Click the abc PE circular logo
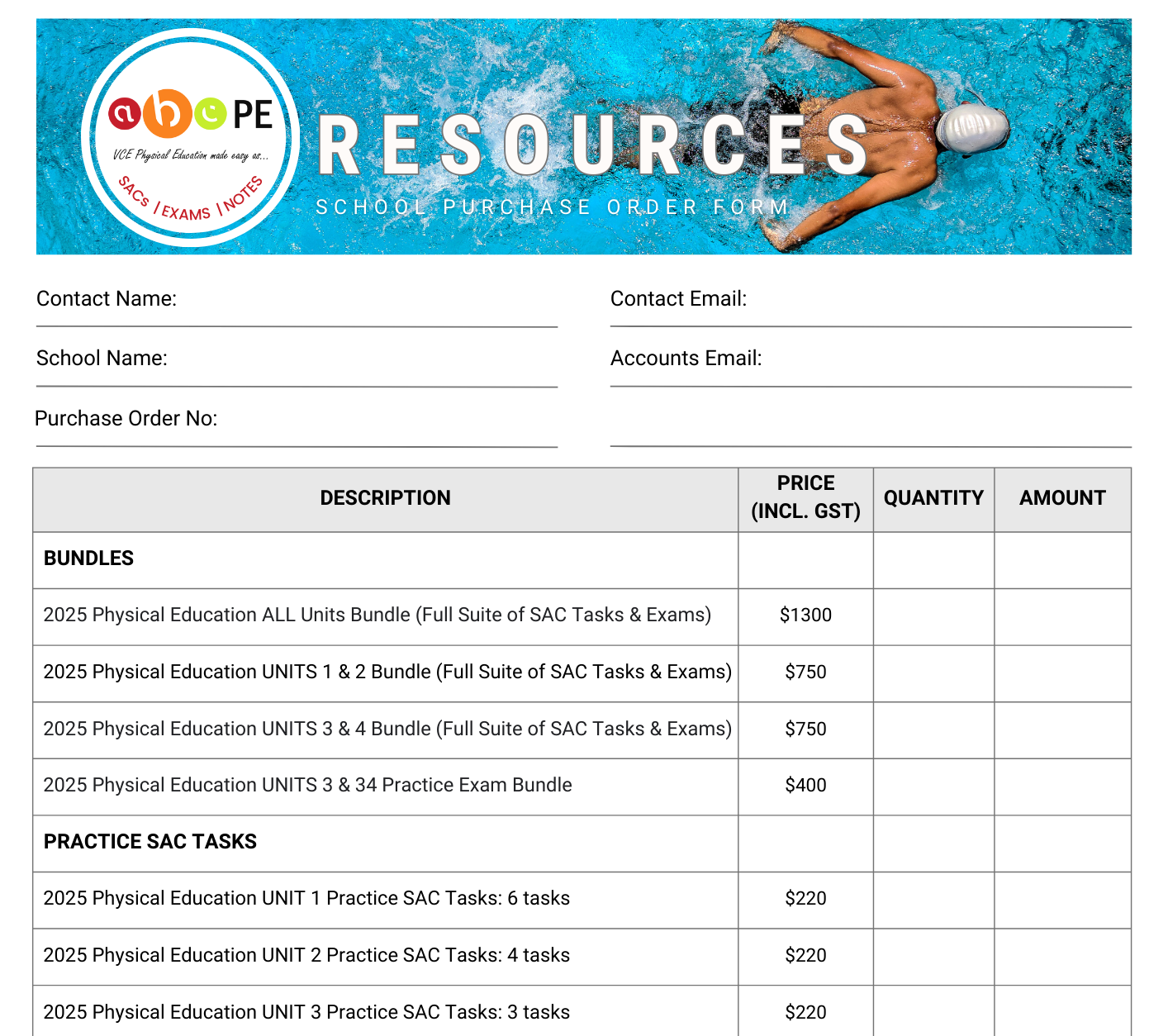This screenshot has width=1168, height=1036. pyautogui.click(x=190, y=138)
